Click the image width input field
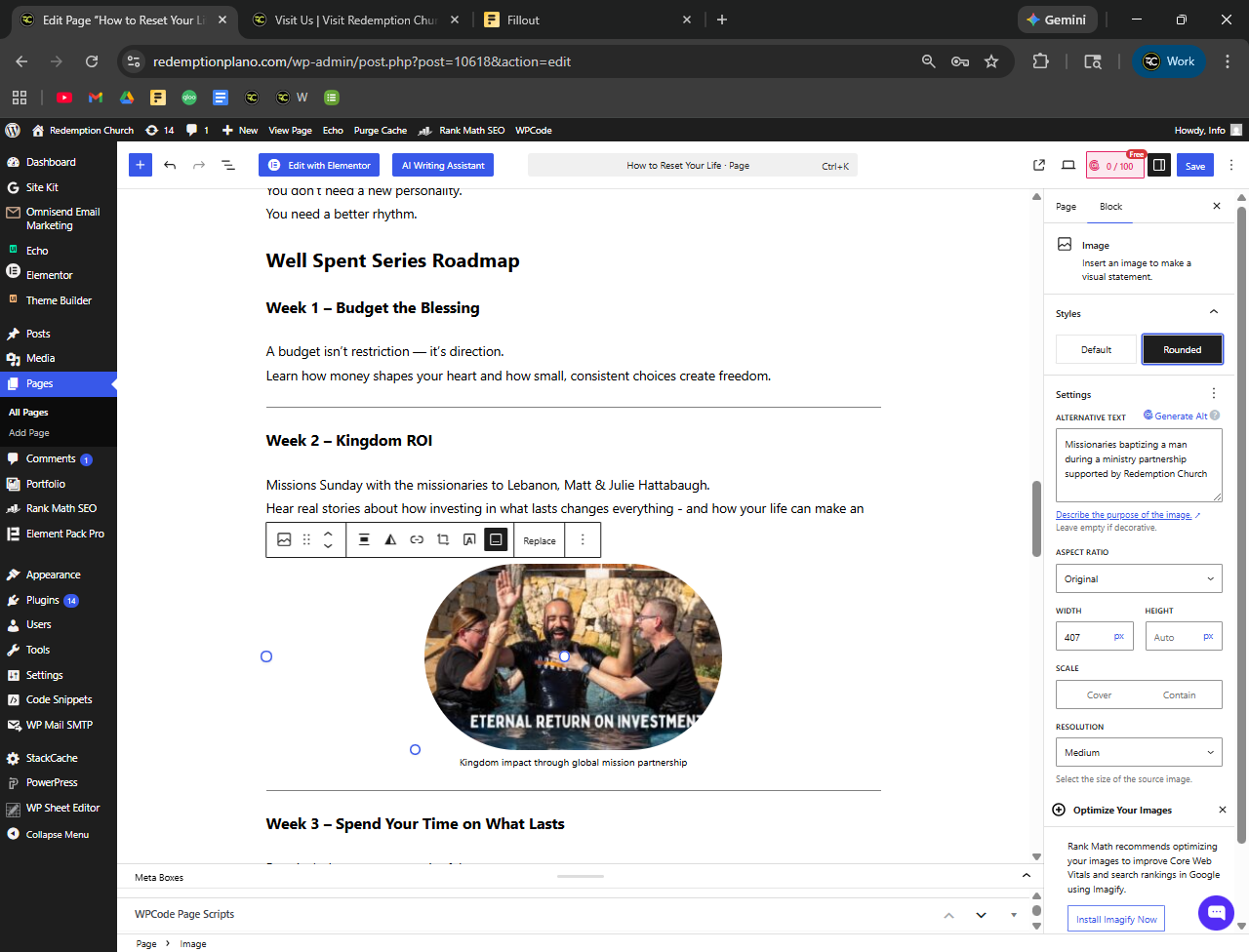The height and width of the screenshot is (952, 1249). point(1085,637)
